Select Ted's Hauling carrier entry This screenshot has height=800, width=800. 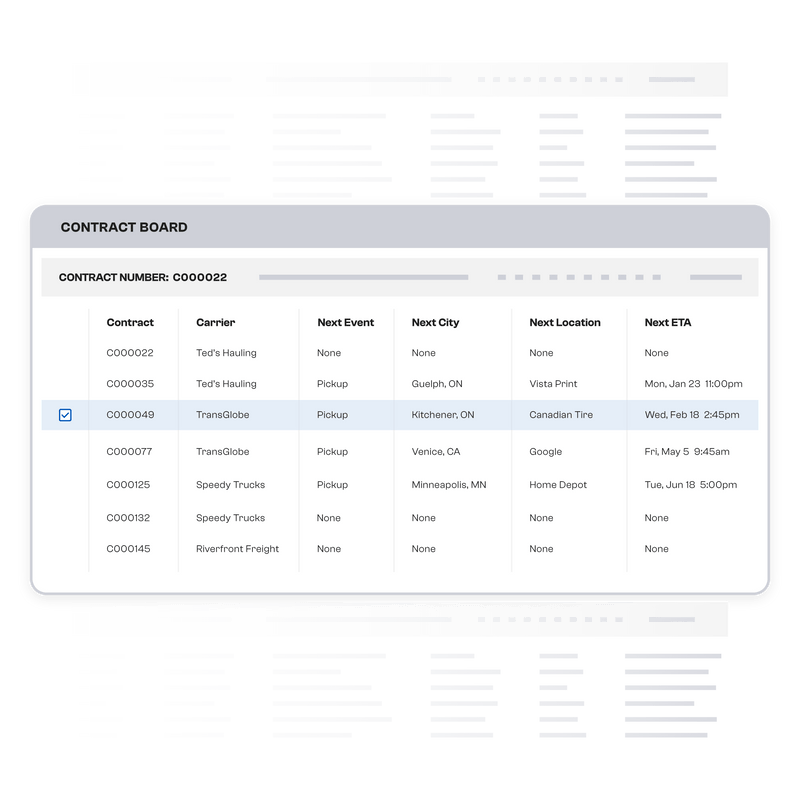click(x=227, y=353)
